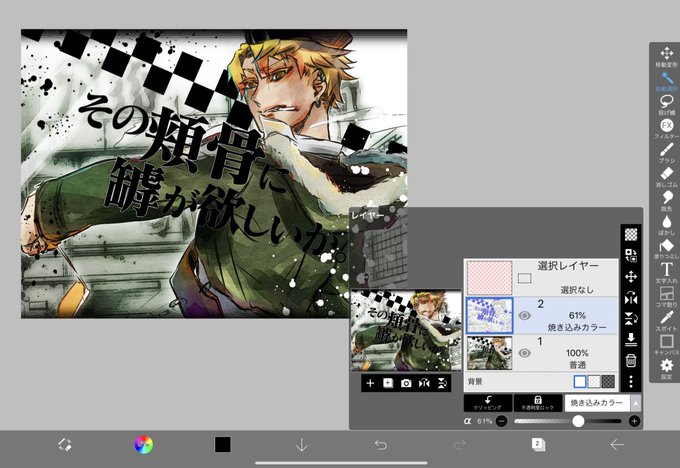Click the 普通 blend mode text on layer 1

[577, 365]
